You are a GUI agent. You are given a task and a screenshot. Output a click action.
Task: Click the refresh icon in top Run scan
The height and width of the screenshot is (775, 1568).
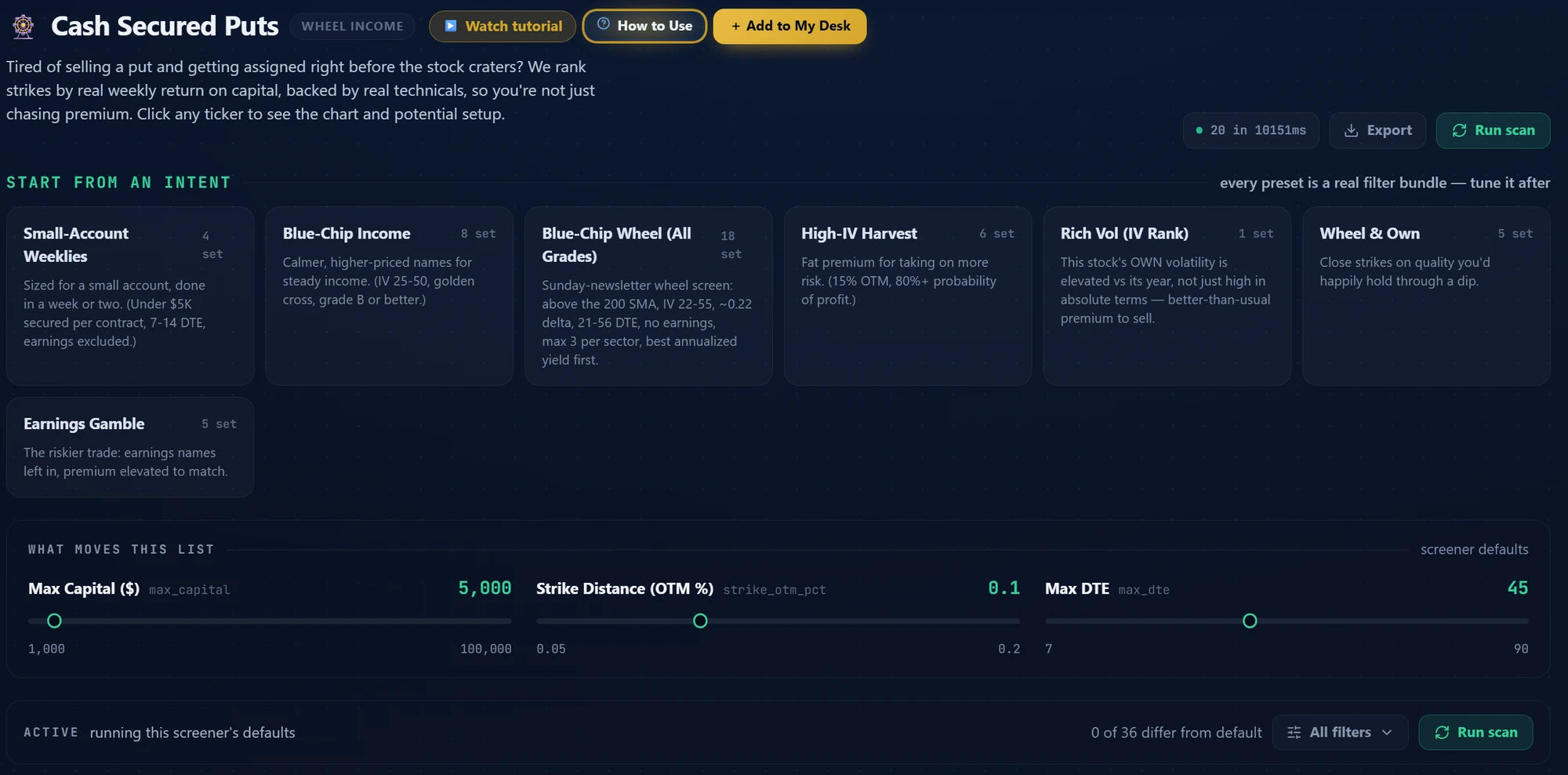(x=1459, y=130)
